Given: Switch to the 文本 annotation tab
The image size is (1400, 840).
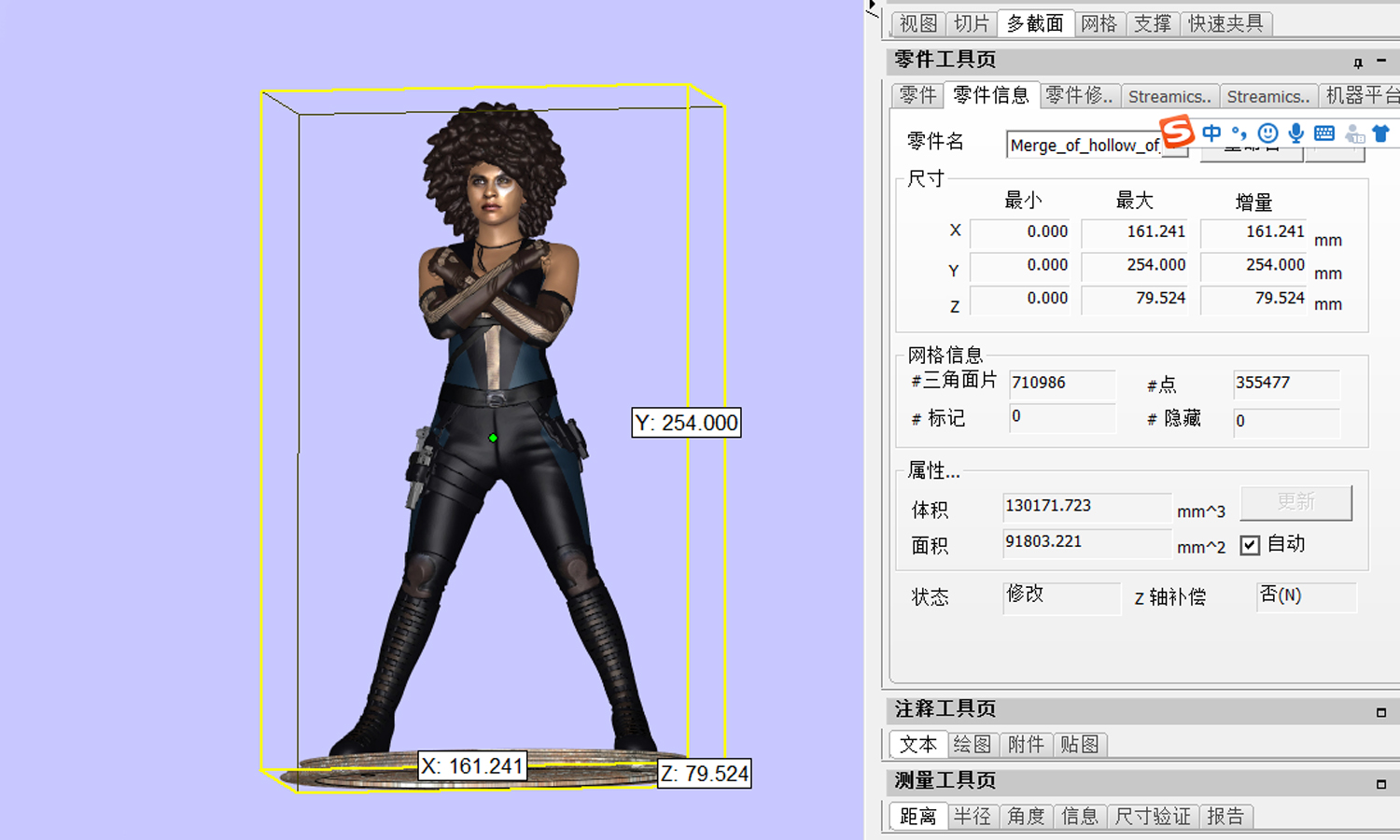Looking at the screenshot, I should (x=917, y=745).
